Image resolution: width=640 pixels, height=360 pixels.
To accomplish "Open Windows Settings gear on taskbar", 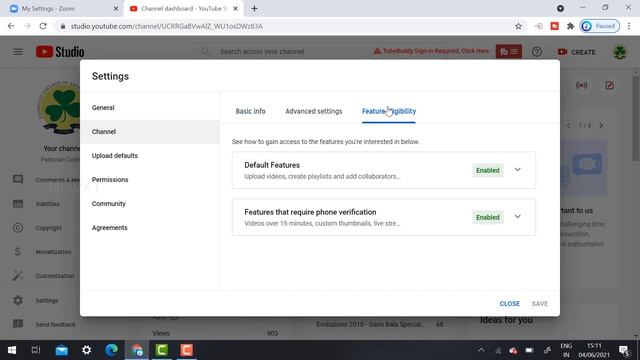I will pos(87,350).
